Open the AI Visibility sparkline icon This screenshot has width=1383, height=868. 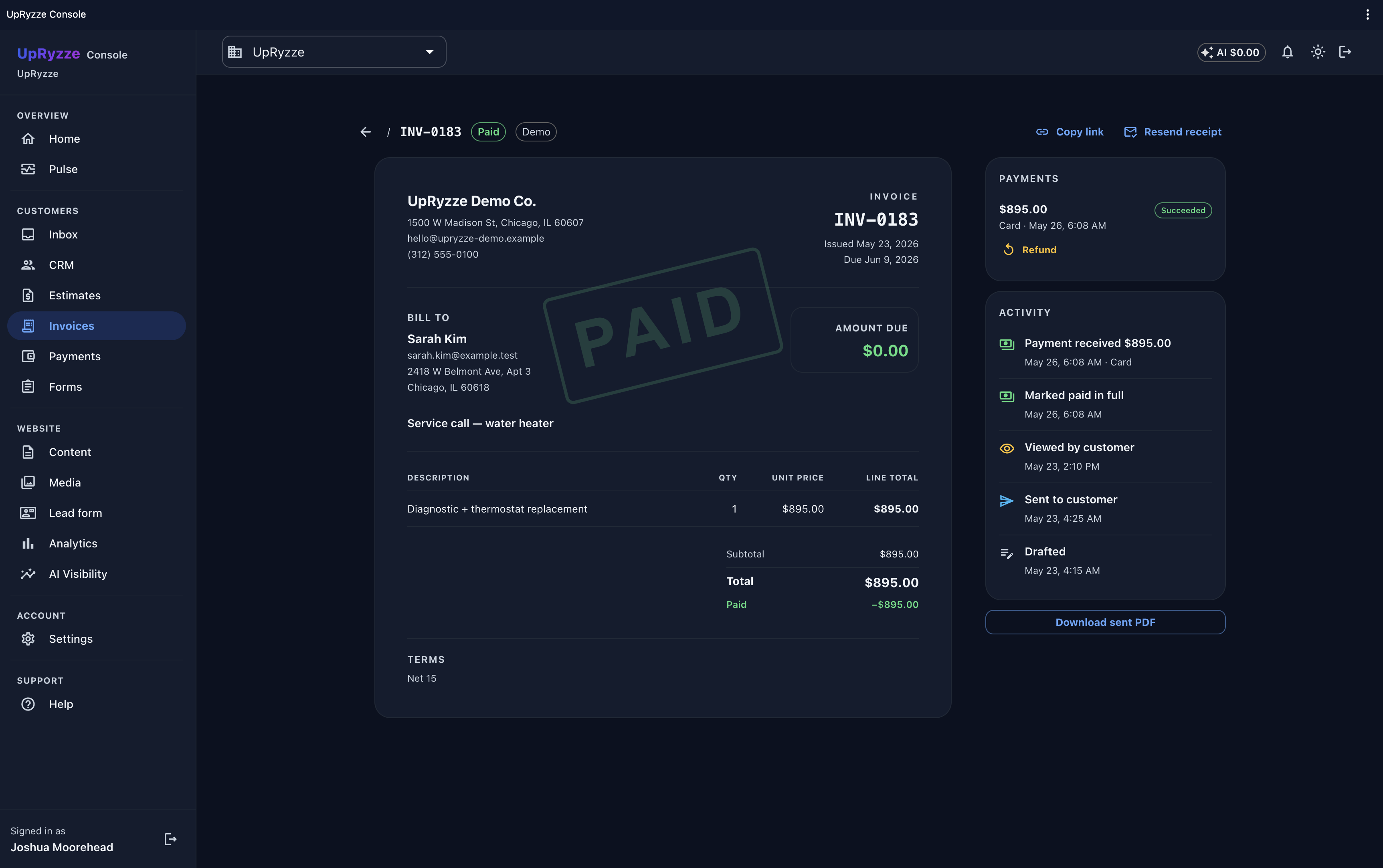(x=28, y=573)
